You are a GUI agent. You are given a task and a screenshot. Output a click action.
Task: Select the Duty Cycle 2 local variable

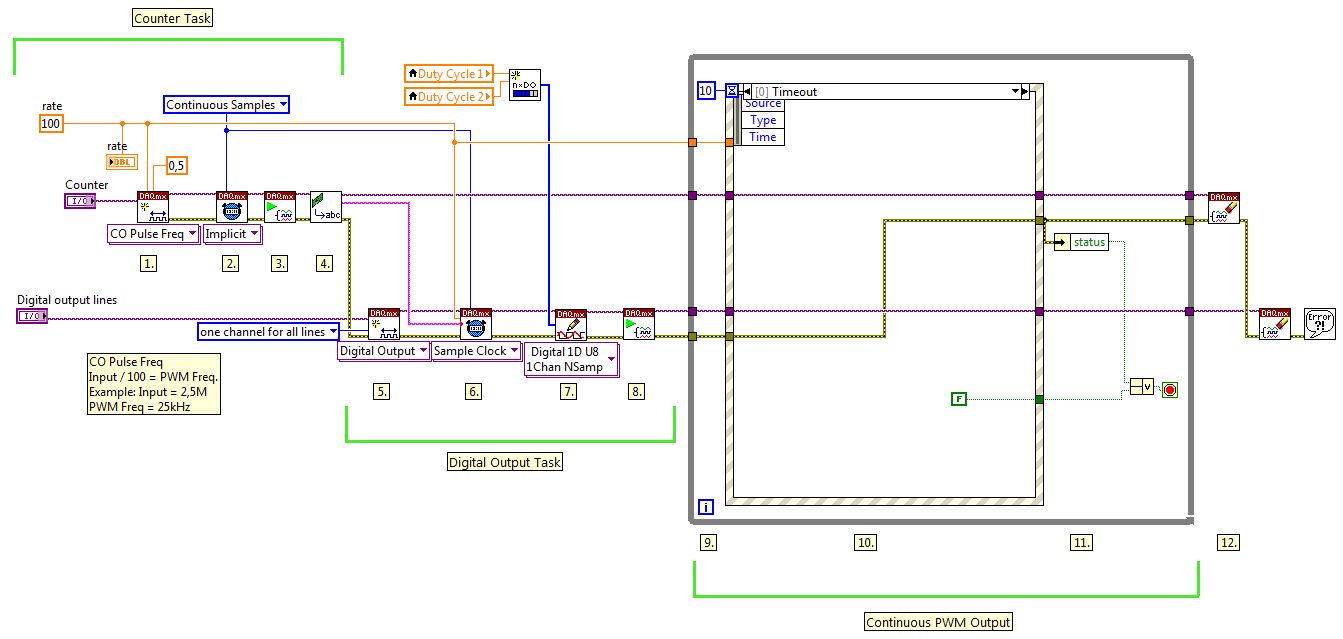(x=449, y=96)
